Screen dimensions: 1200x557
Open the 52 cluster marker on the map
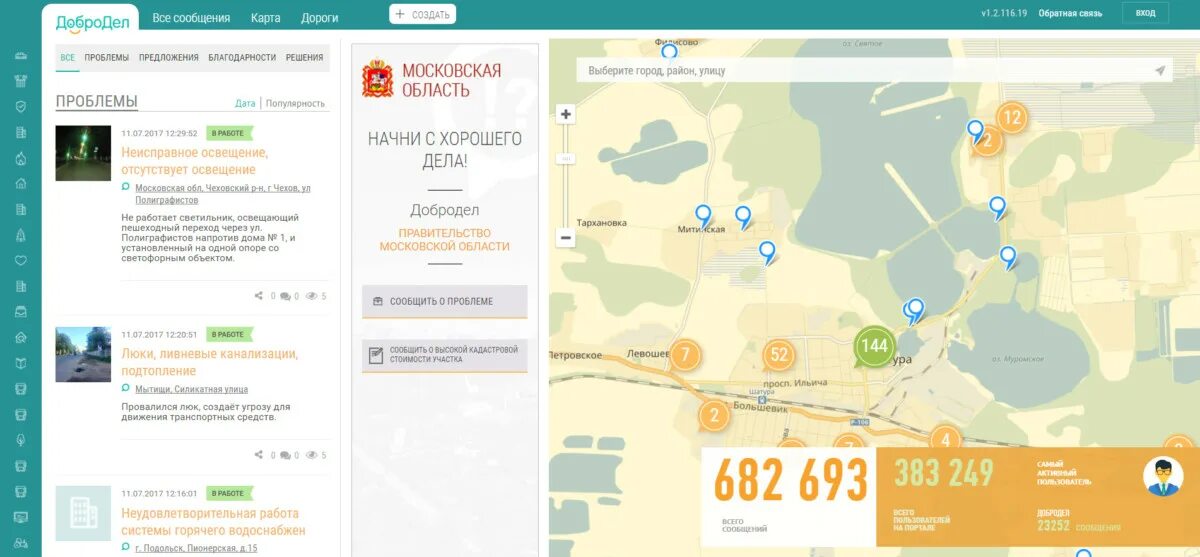780,355
